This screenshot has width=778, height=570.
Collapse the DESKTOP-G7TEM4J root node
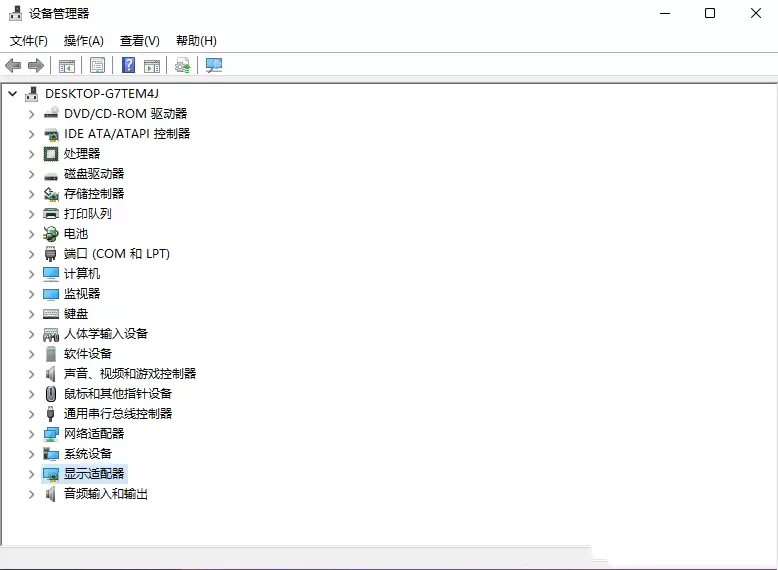point(13,93)
